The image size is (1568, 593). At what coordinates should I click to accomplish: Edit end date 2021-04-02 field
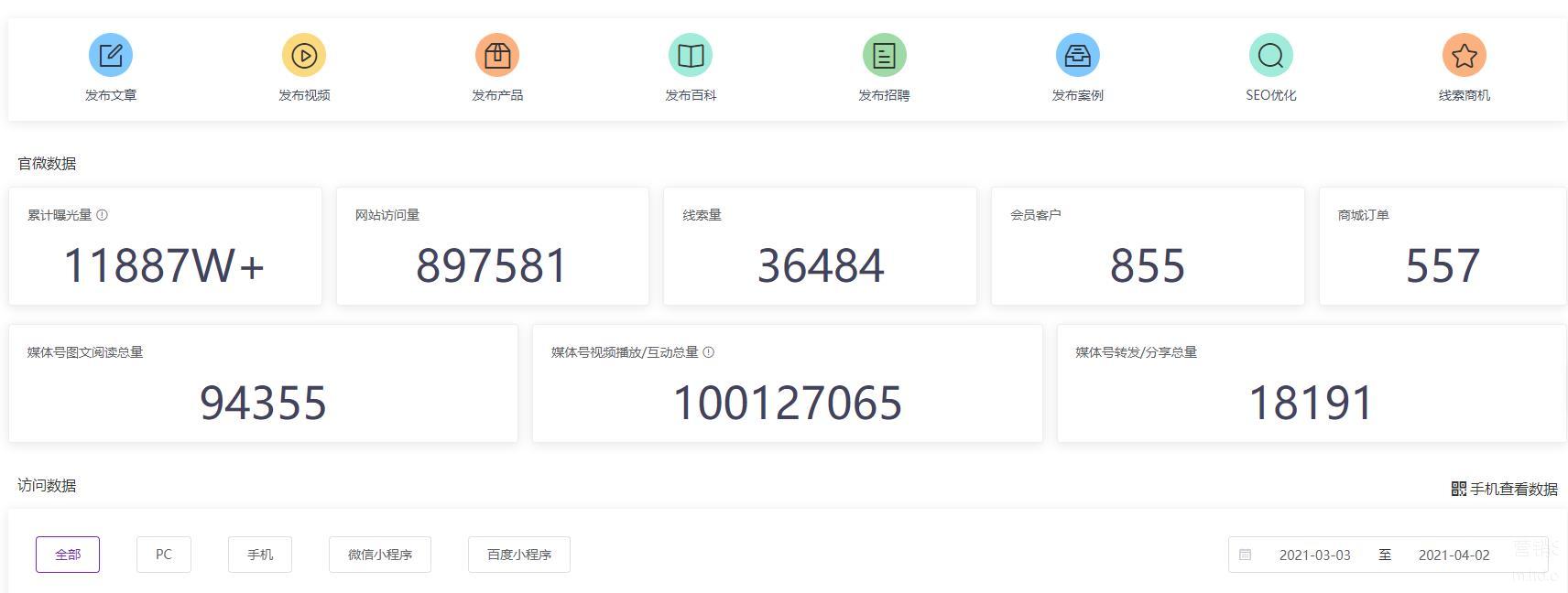coord(1454,555)
